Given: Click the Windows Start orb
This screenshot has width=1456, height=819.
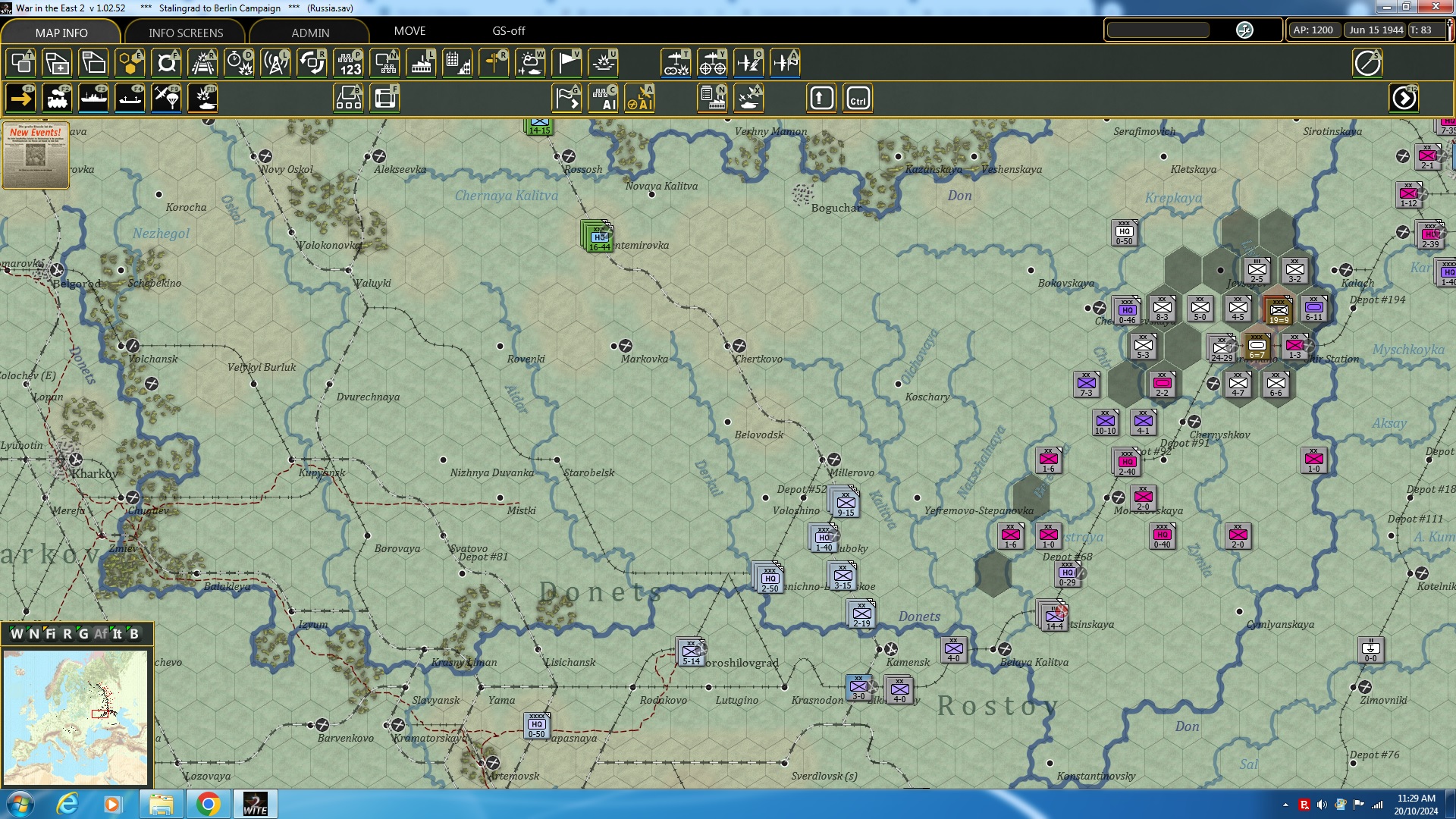Looking at the screenshot, I should click(20, 804).
